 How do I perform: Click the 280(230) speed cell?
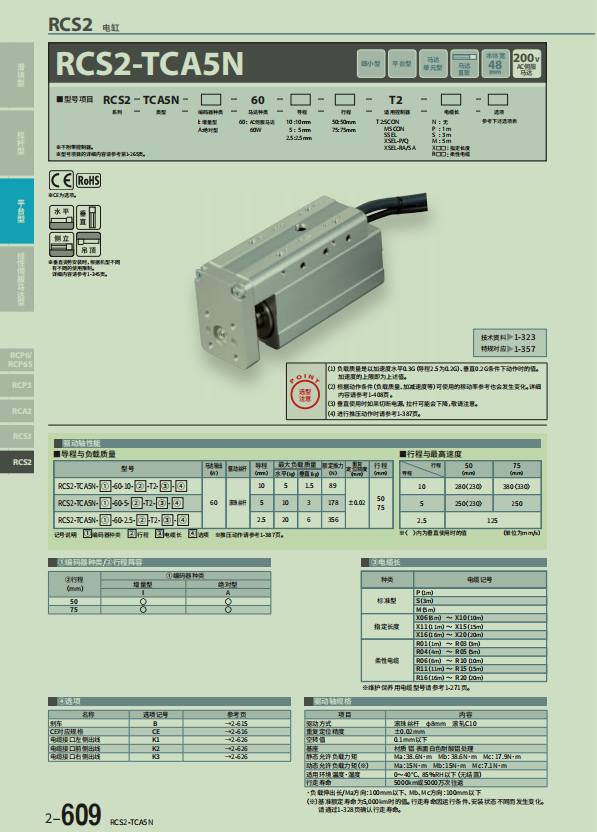(469, 486)
